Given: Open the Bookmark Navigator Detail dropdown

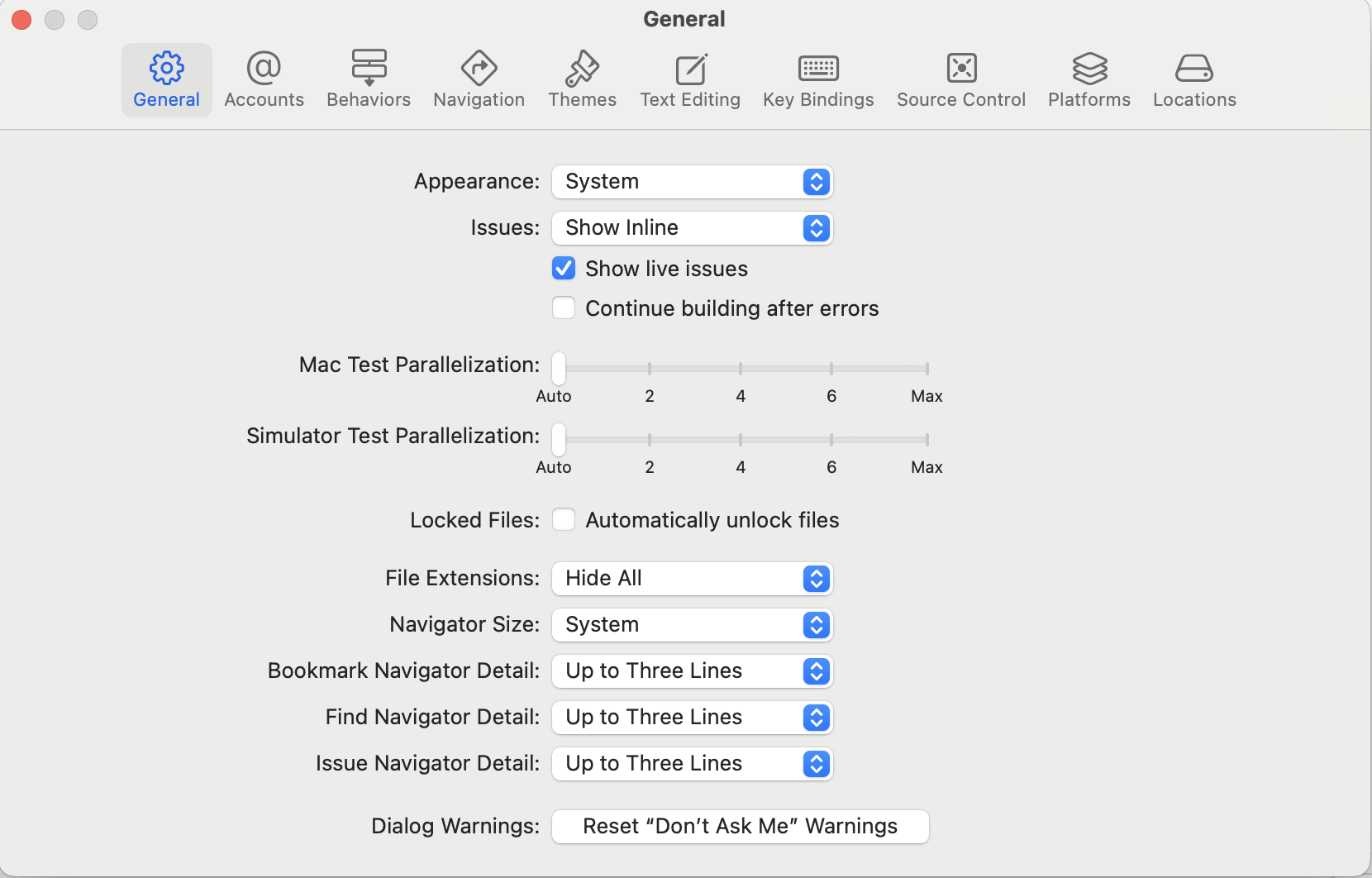Looking at the screenshot, I should coord(692,671).
